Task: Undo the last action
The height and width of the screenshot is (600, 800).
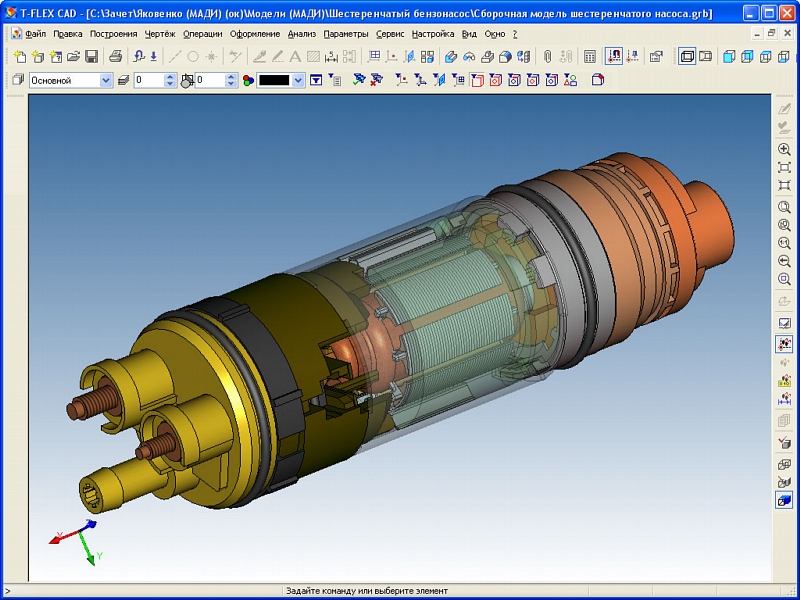Action: (138, 56)
